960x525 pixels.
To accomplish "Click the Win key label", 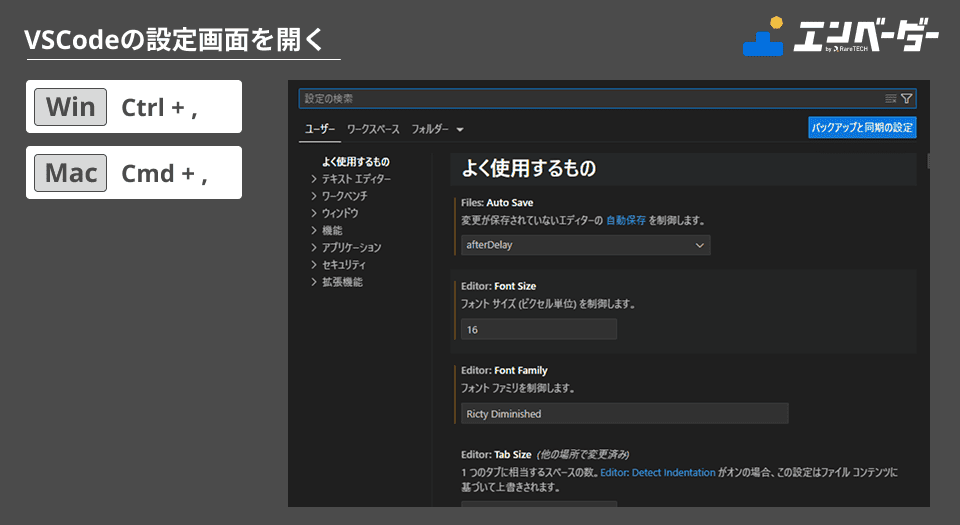I will coord(70,107).
